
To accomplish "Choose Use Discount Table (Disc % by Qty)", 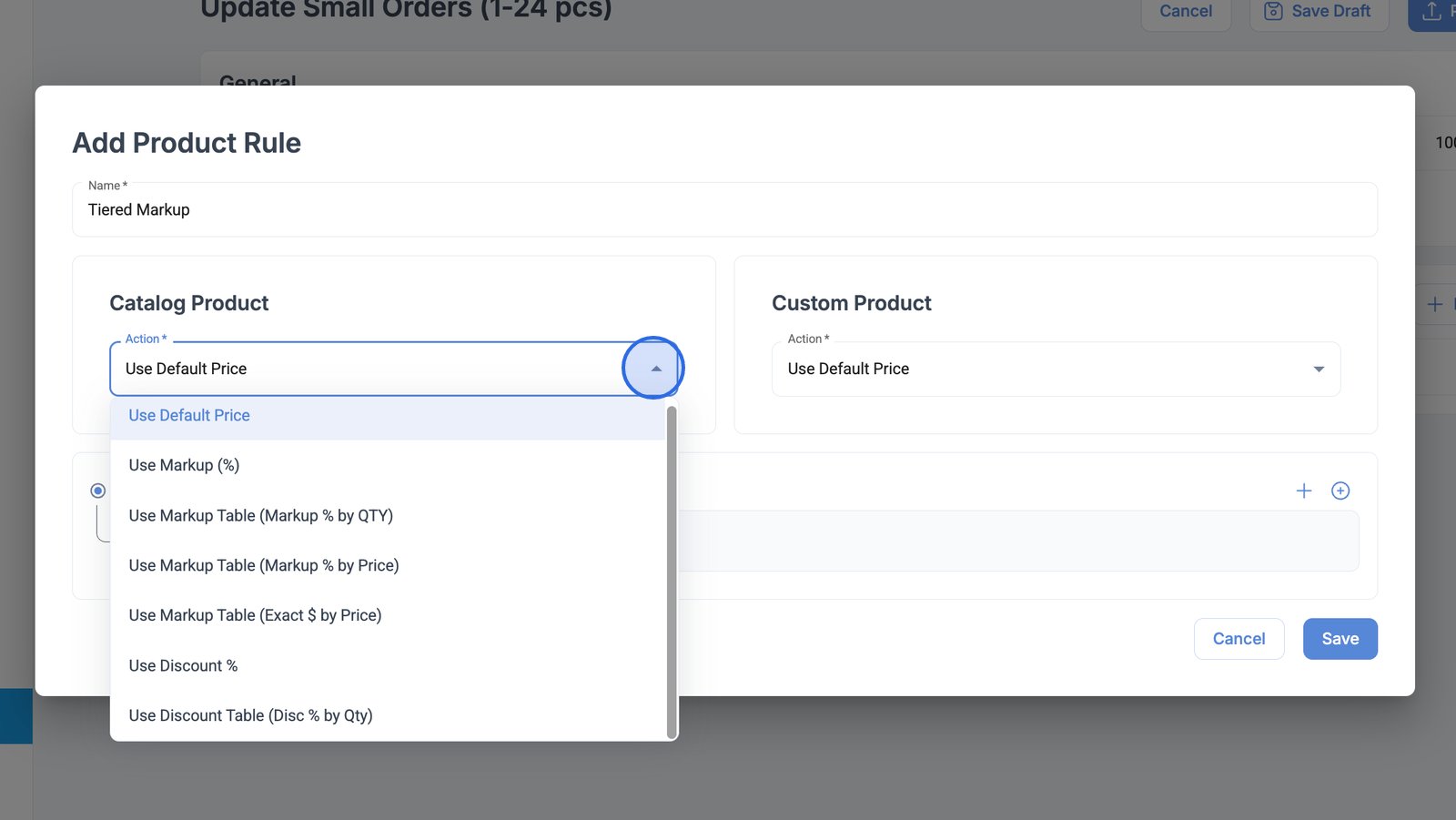I will click(x=250, y=715).
